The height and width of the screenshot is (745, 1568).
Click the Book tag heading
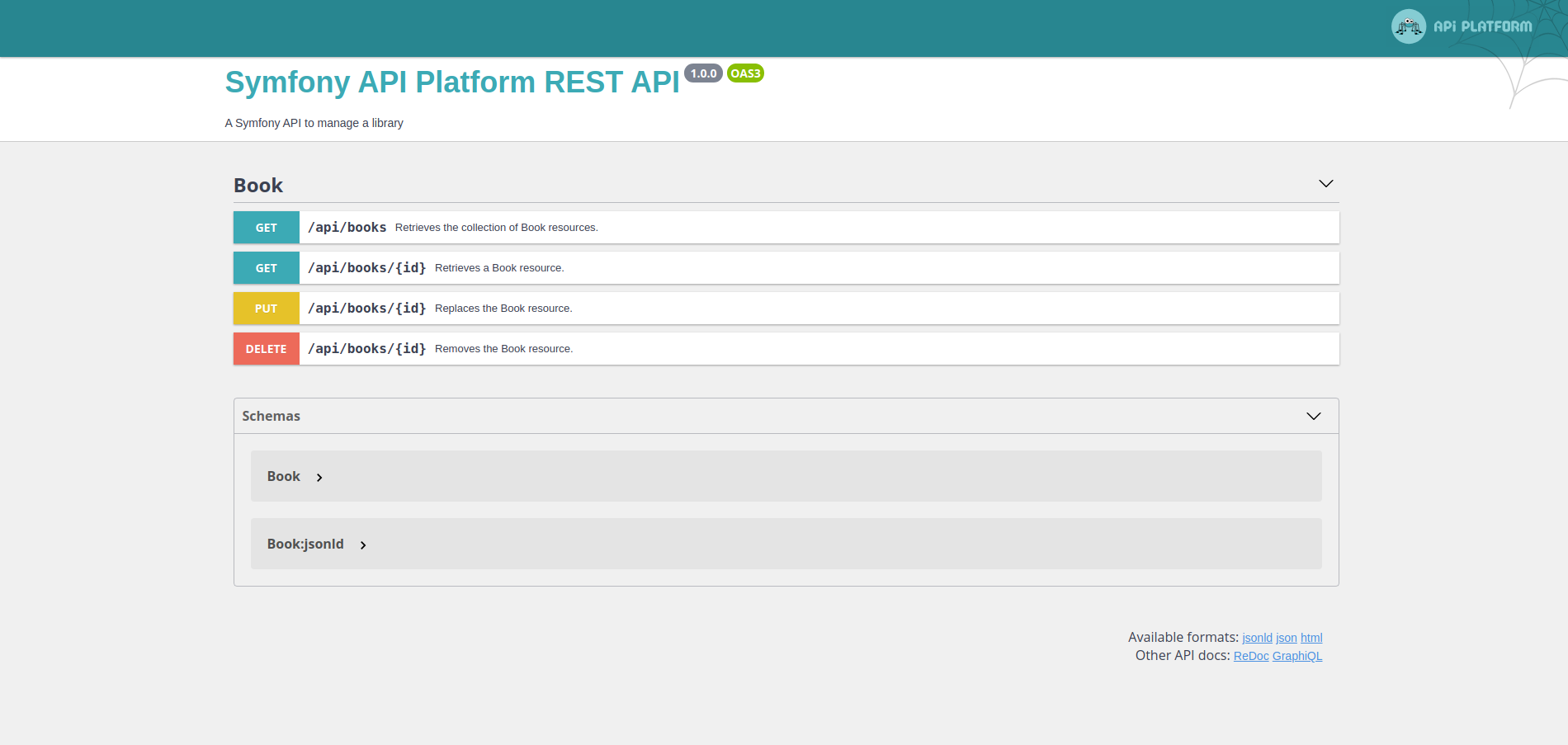[258, 186]
